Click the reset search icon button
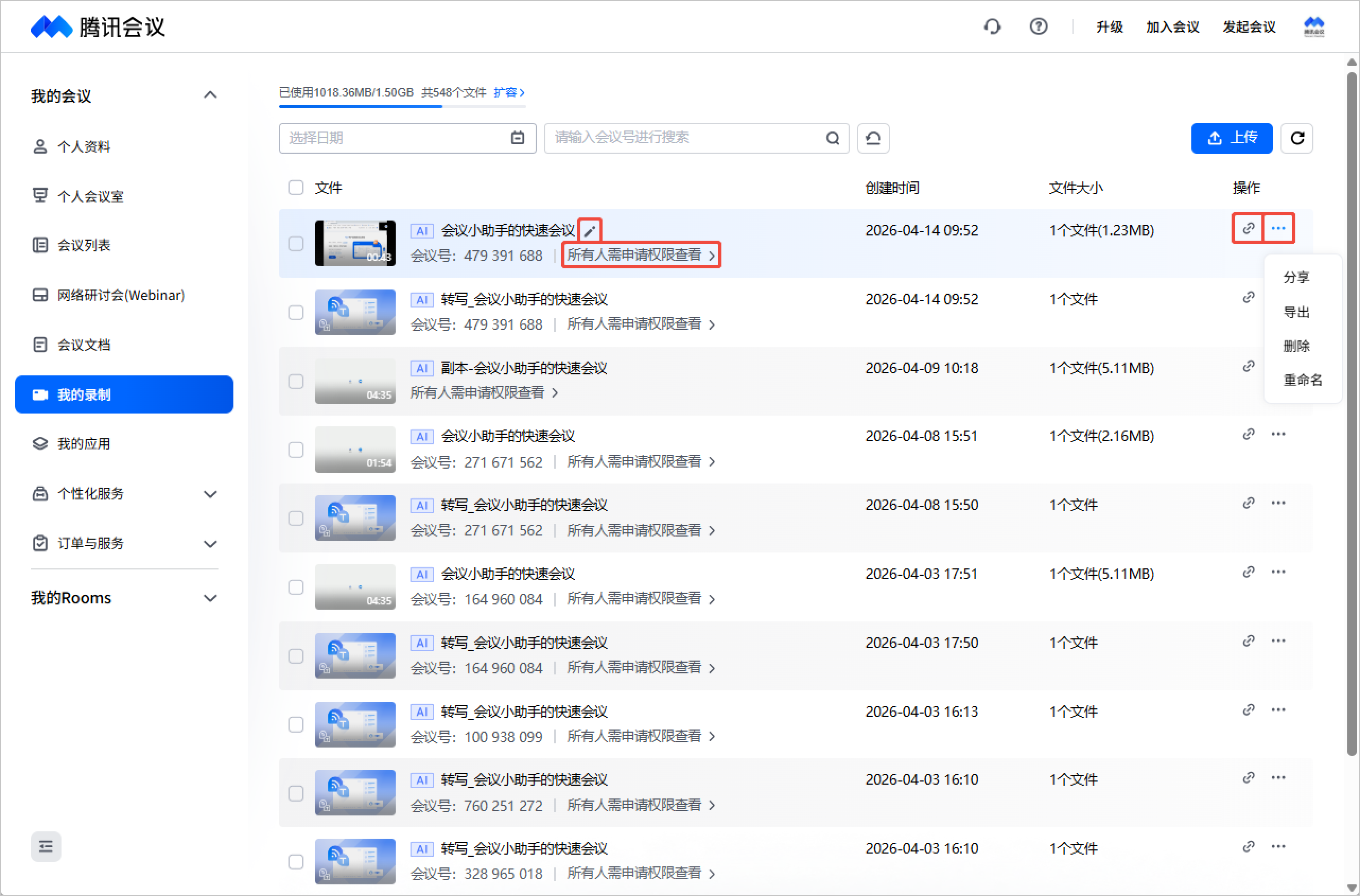1360x896 pixels. 873,138
